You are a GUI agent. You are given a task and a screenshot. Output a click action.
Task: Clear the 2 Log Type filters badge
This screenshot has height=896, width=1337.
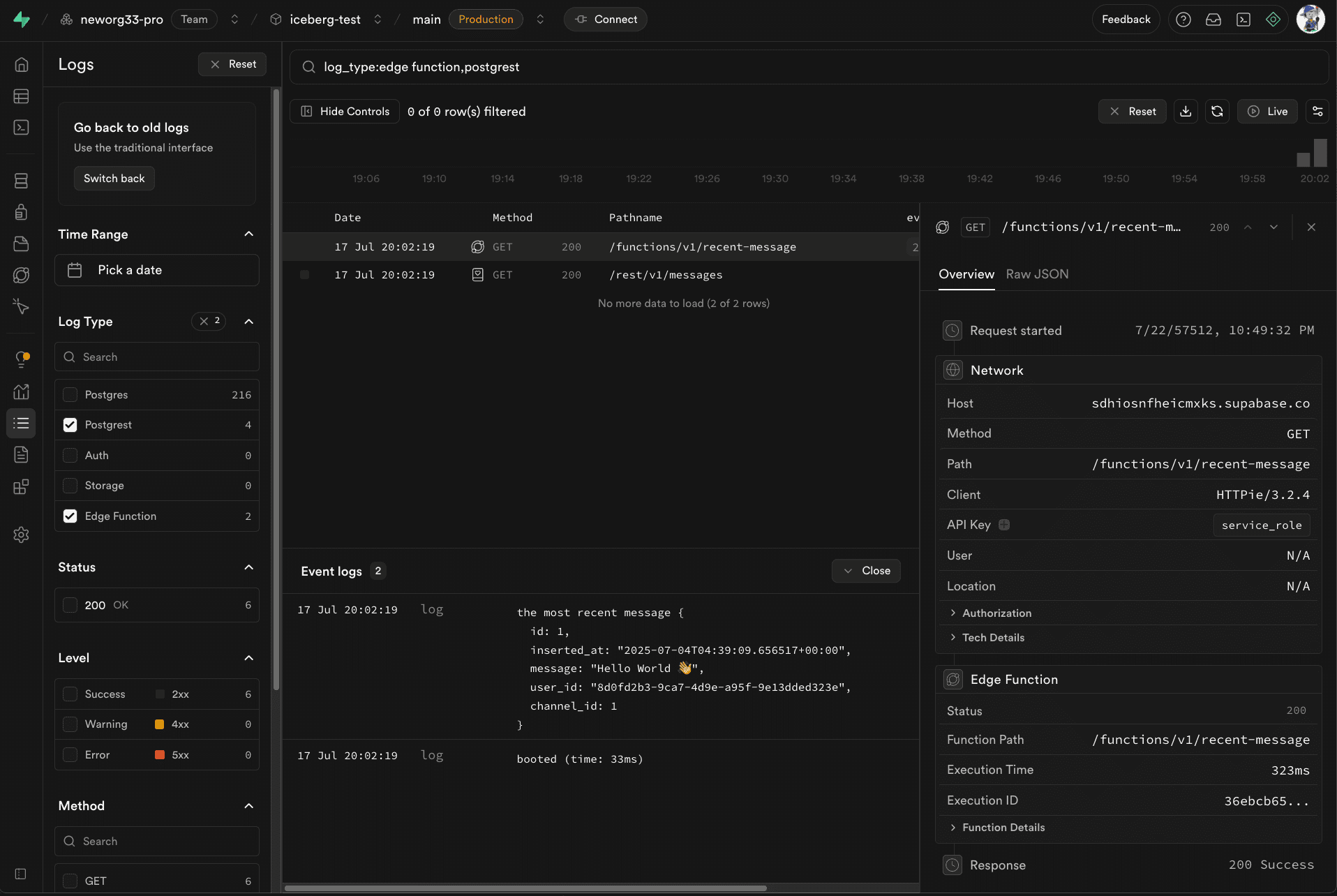pos(209,321)
